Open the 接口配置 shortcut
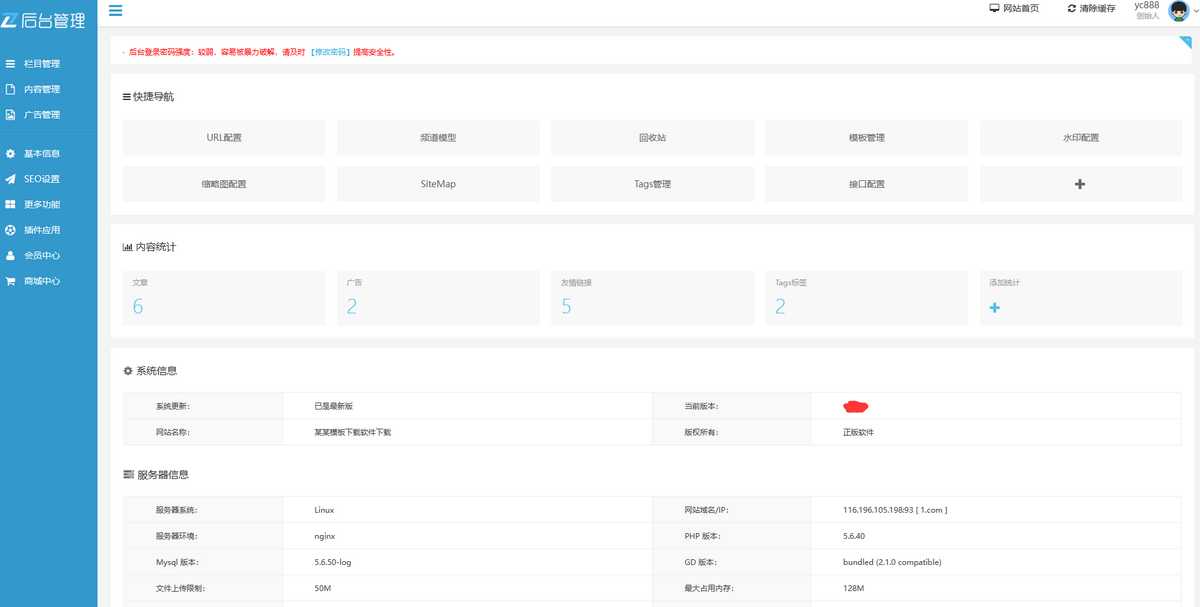The image size is (1200, 607). 866,184
